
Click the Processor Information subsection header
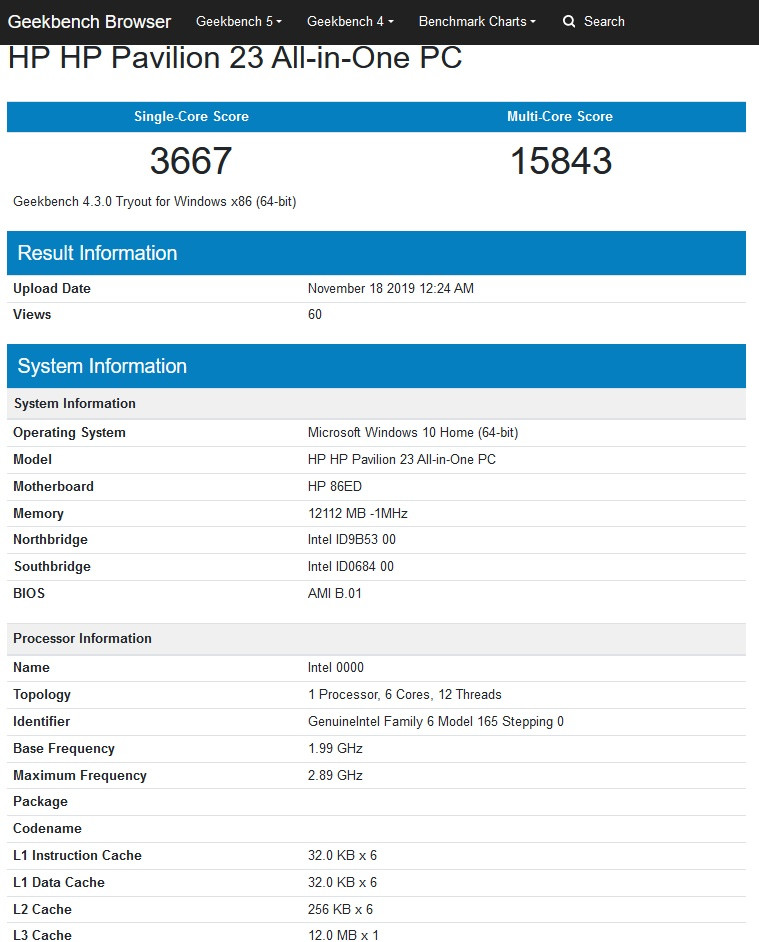click(82, 639)
